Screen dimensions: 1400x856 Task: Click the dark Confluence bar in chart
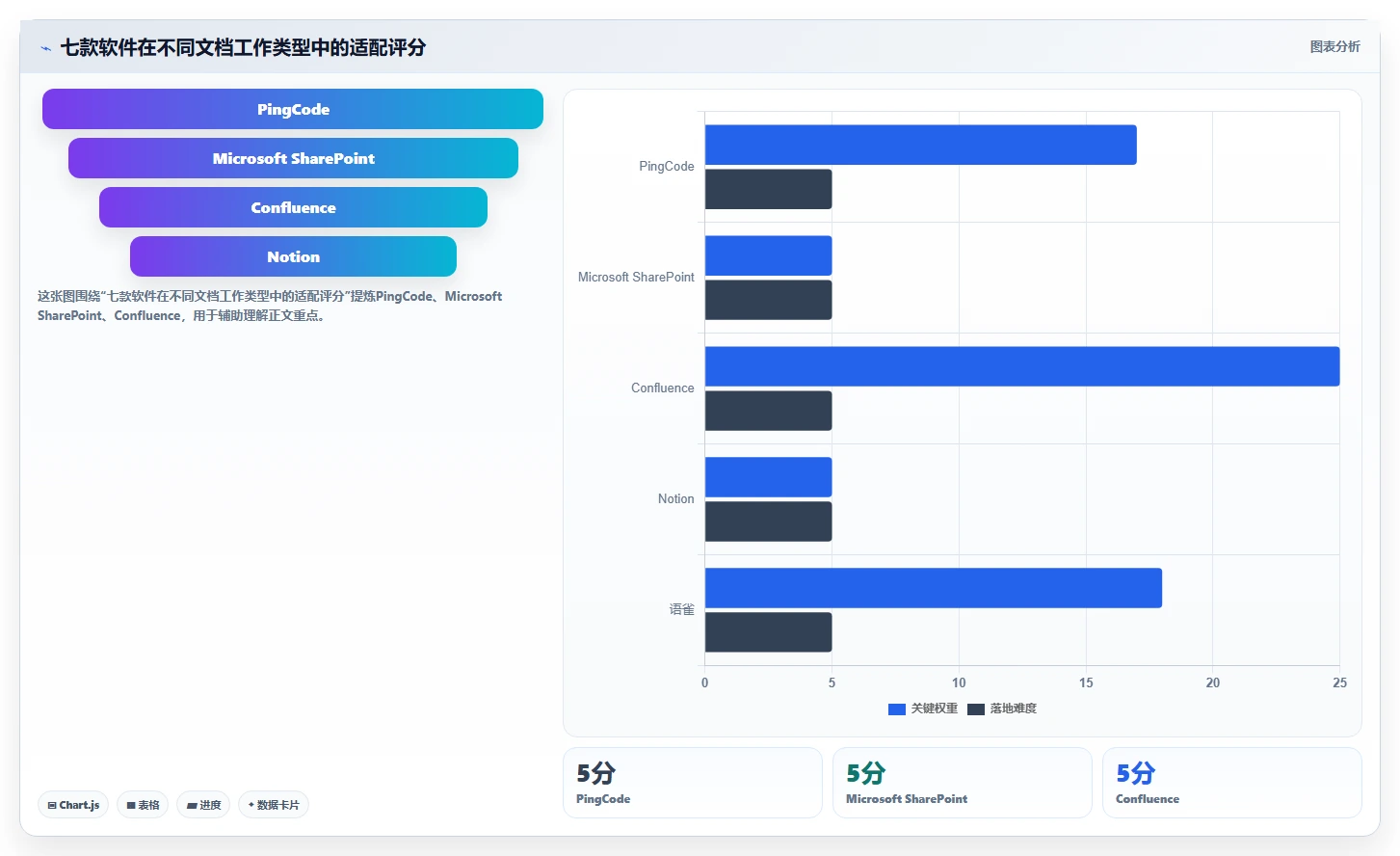(x=768, y=411)
